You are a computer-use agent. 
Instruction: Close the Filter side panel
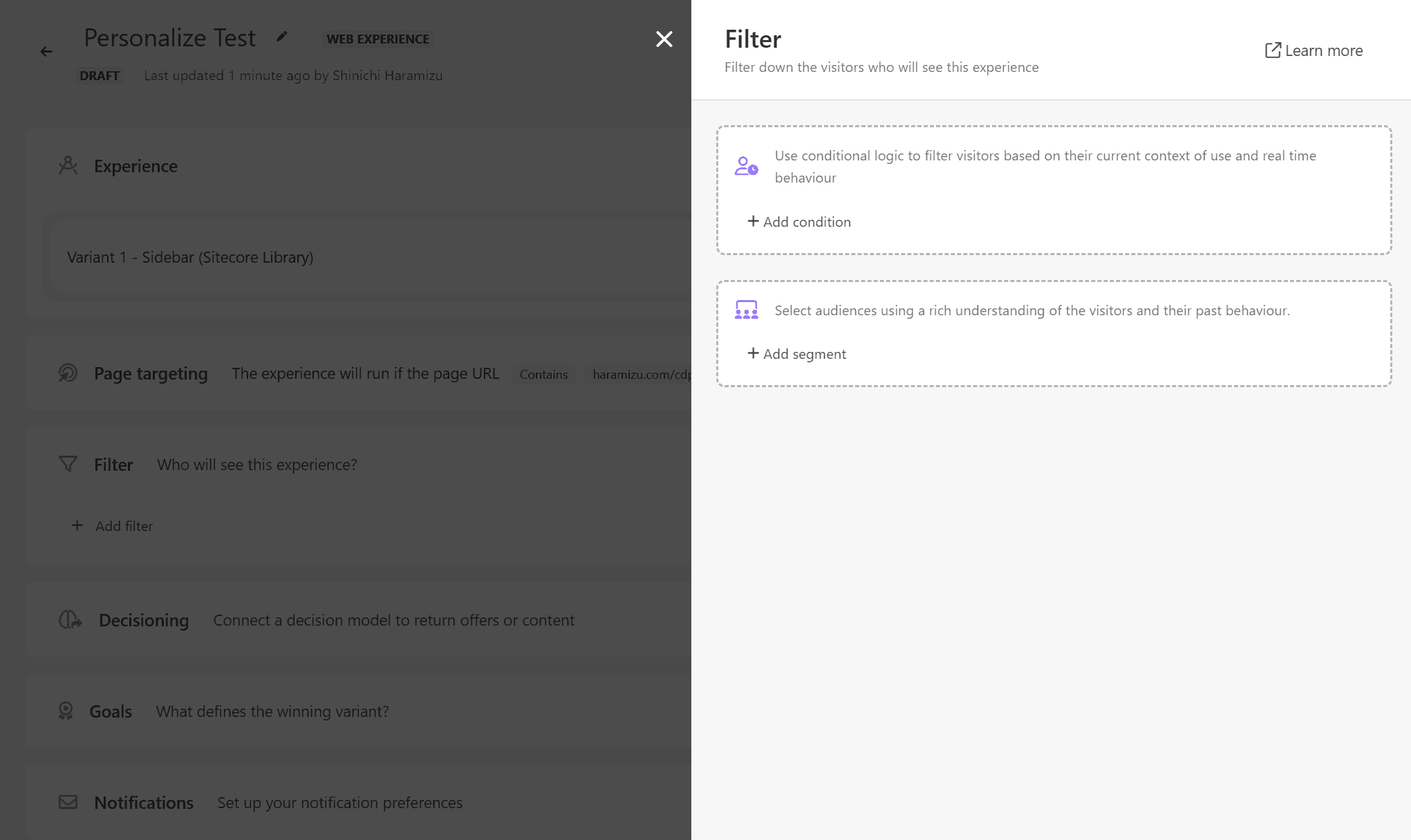pyautogui.click(x=664, y=39)
